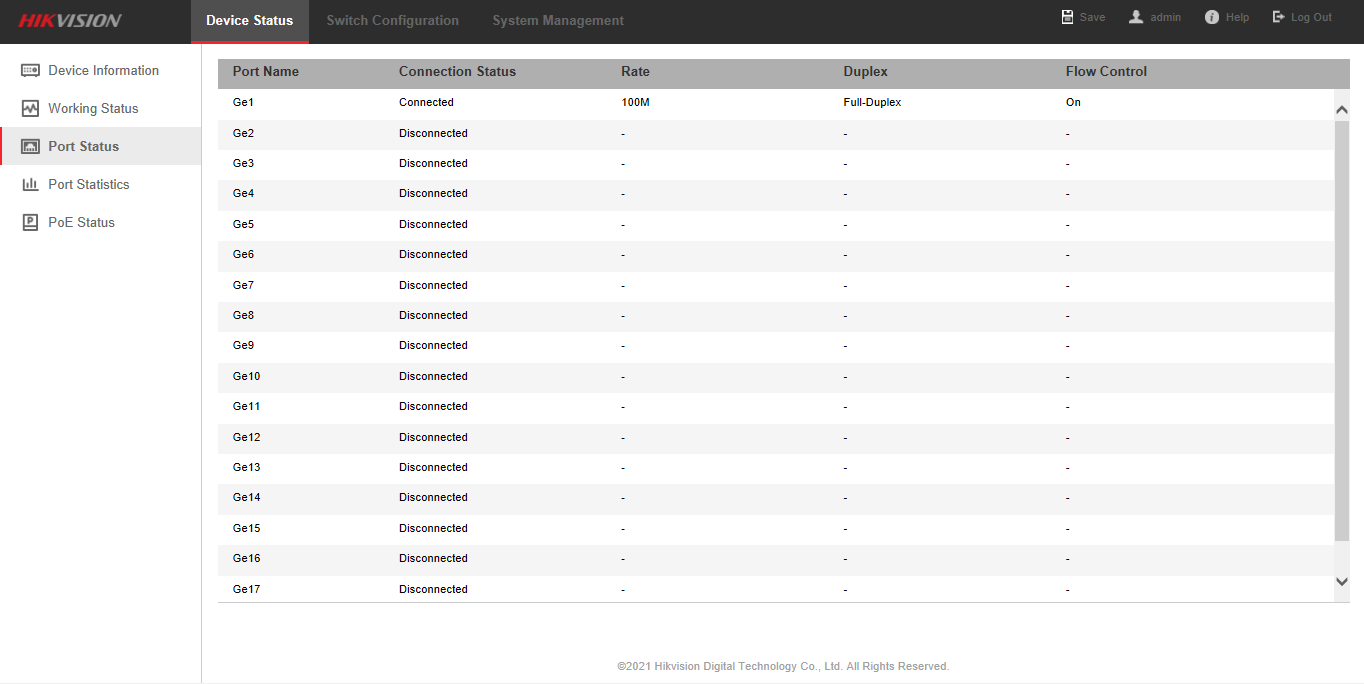Click the Working Status waveform icon
1364x684 pixels.
(x=30, y=109)
